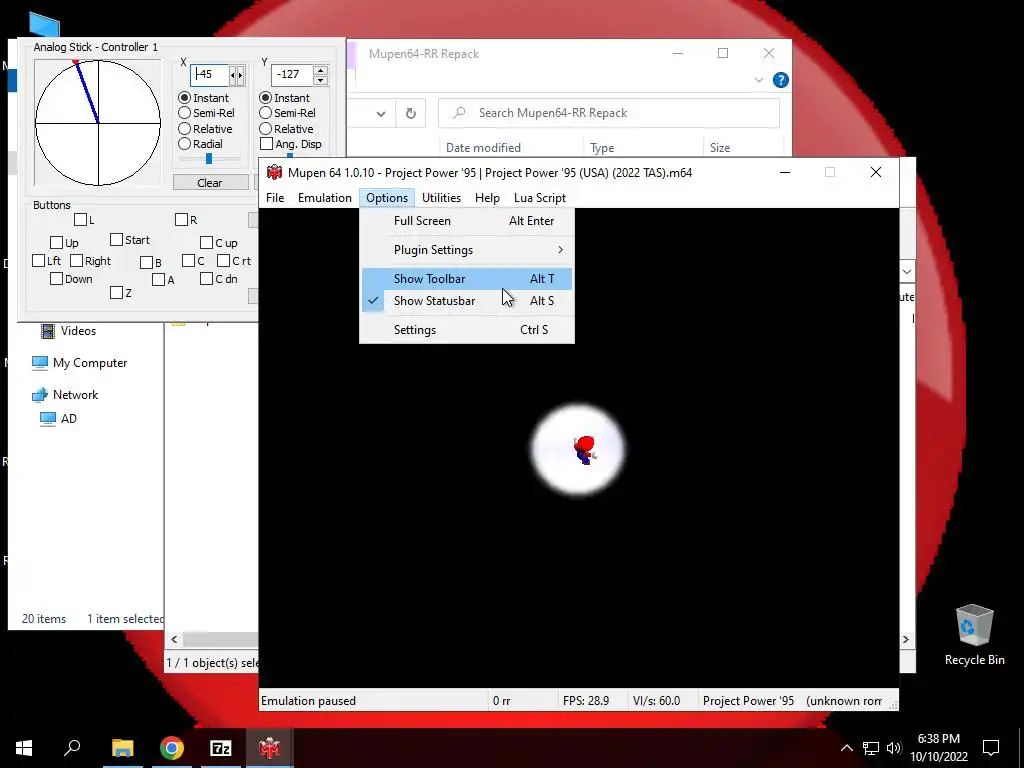Viewport: 1024px width, 768px height.
Task: Click inside the analog stick circle
Action: 98,123
